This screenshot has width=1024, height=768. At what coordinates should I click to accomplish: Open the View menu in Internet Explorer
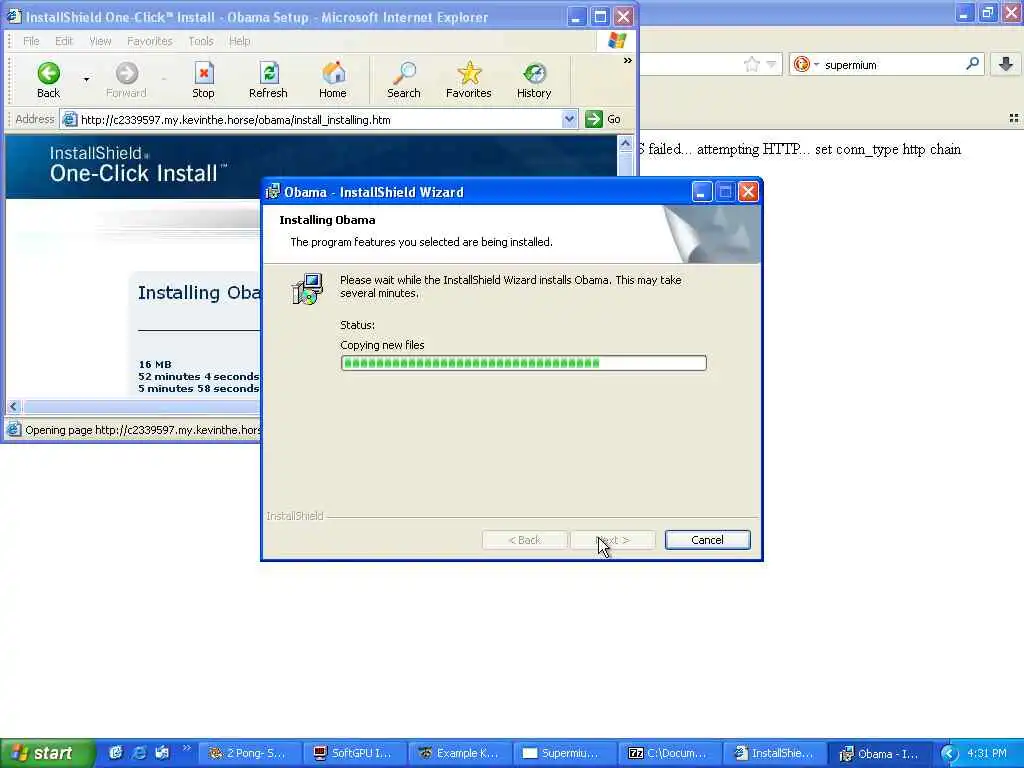[100, 41]
